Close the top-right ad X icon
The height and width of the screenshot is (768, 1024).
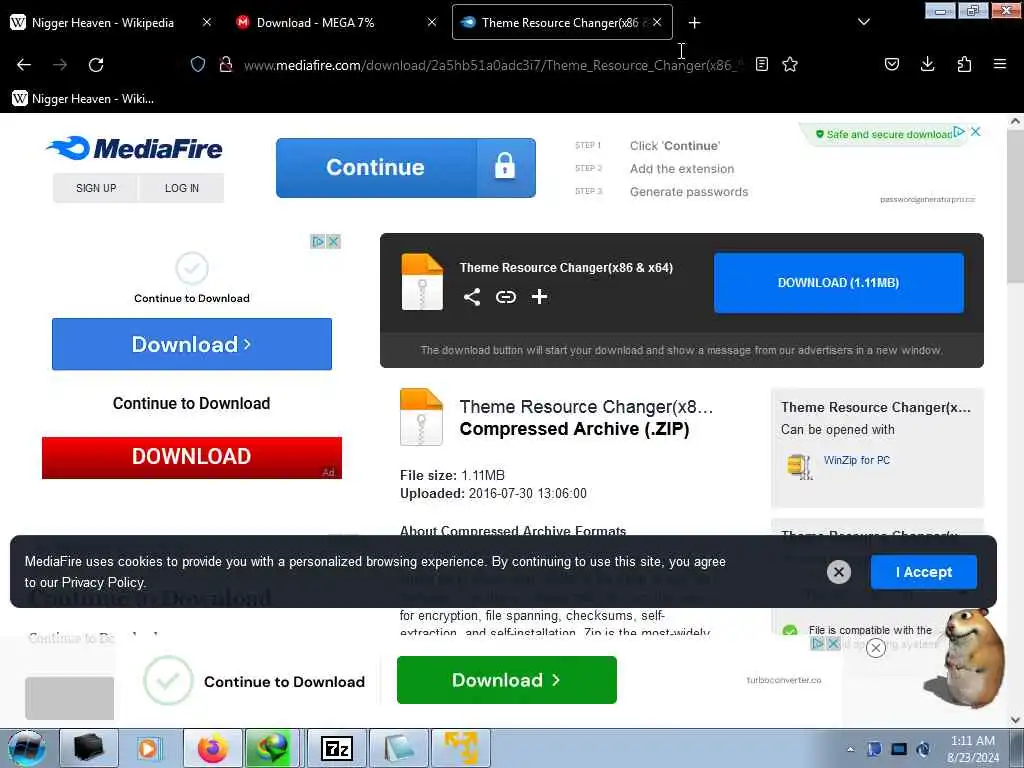[x=976, y=132]
